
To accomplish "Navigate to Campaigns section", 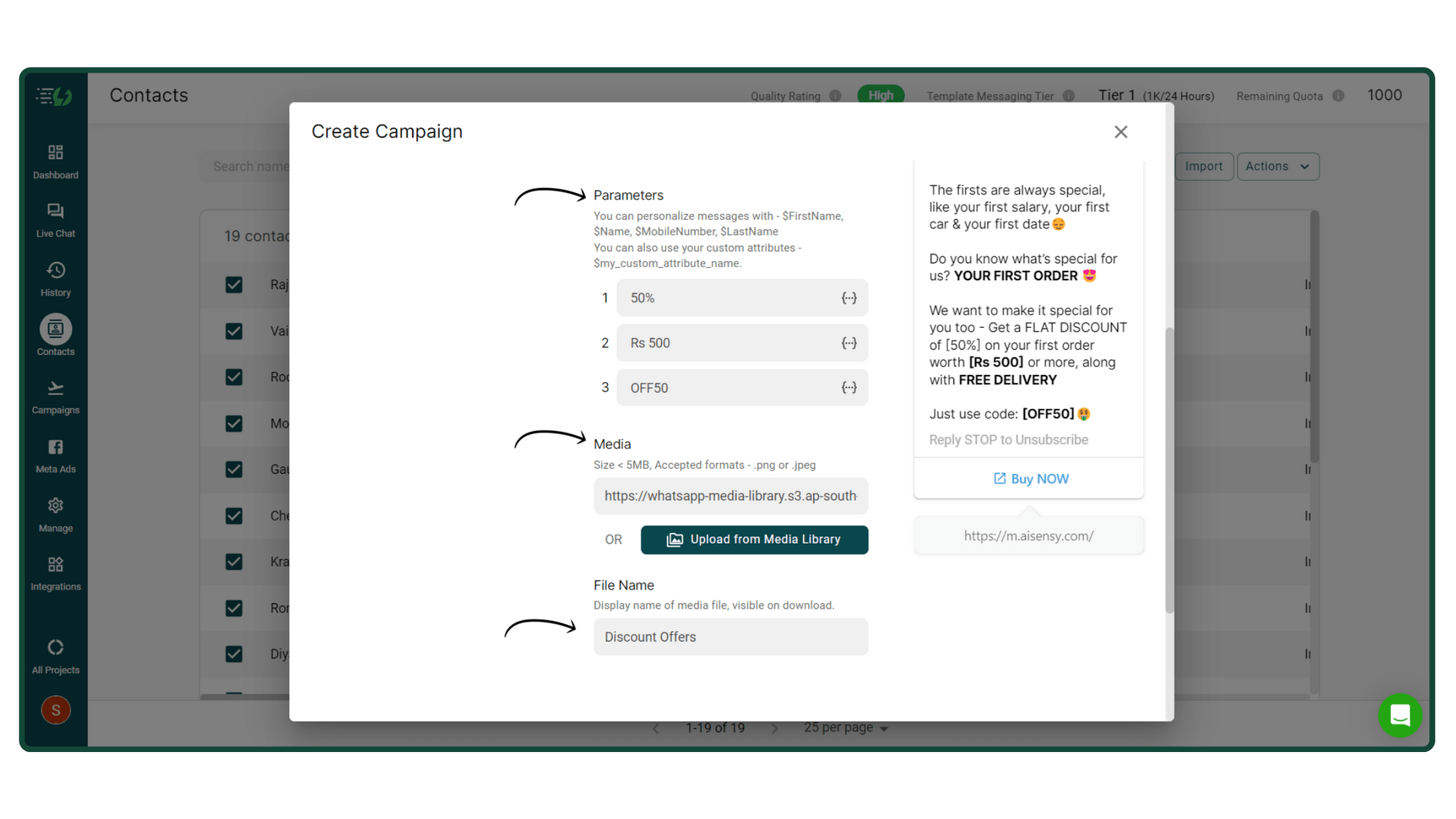I will pyautogui.click(x=55, y=397).
